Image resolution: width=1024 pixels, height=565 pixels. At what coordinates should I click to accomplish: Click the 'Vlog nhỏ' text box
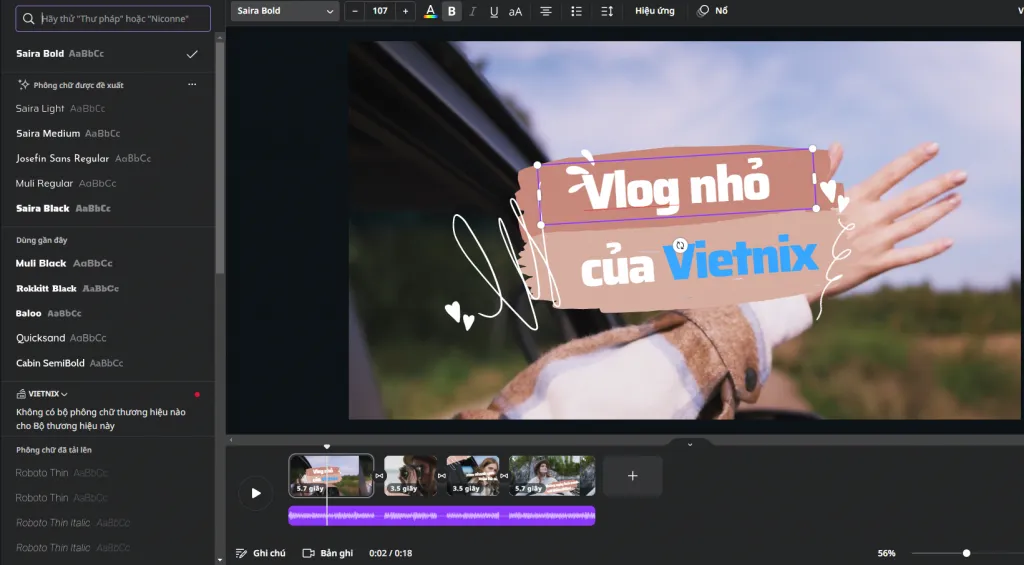677,187
